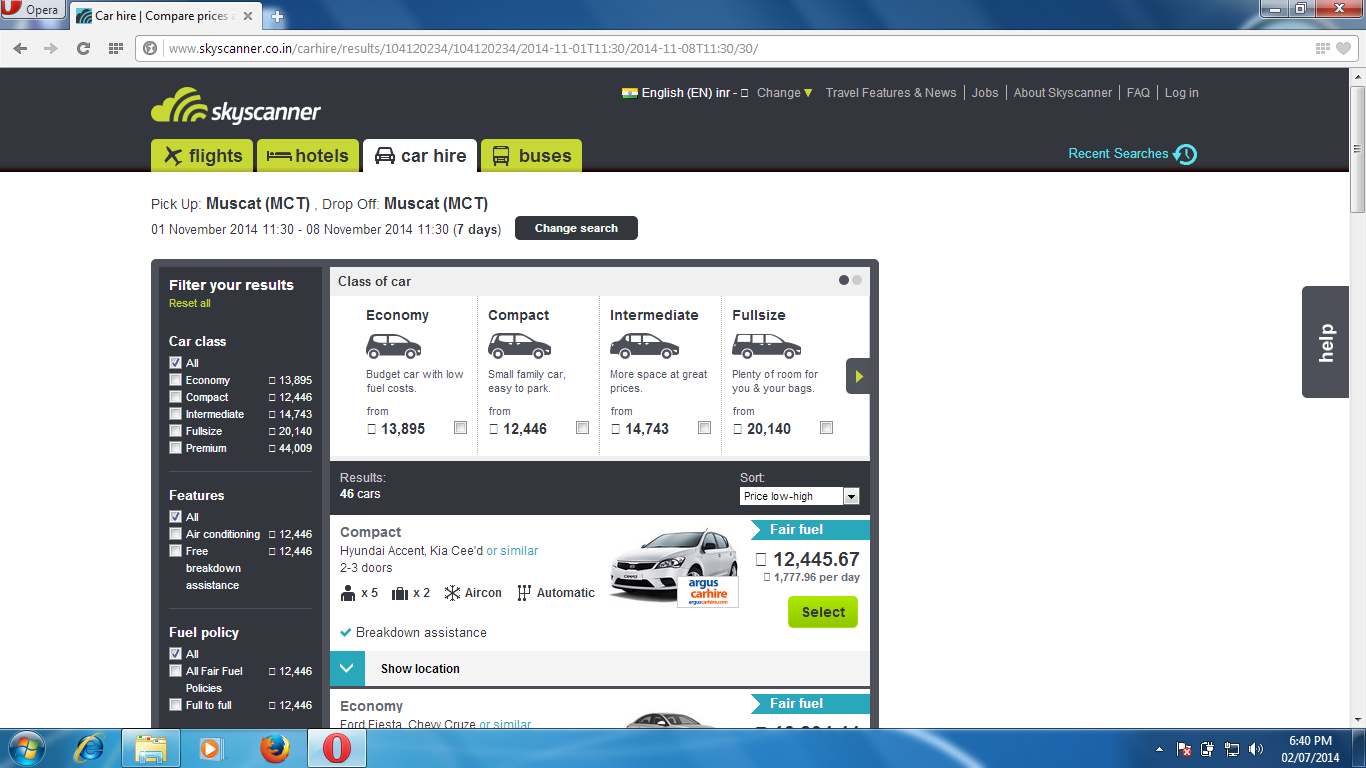Switch to the hotels tab
1366x768 pixels.
tap(309, 155)
